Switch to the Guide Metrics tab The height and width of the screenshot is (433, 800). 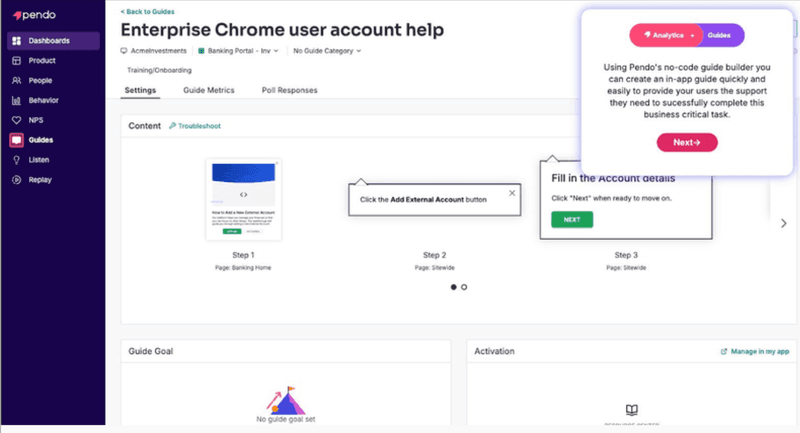[209, 90]
